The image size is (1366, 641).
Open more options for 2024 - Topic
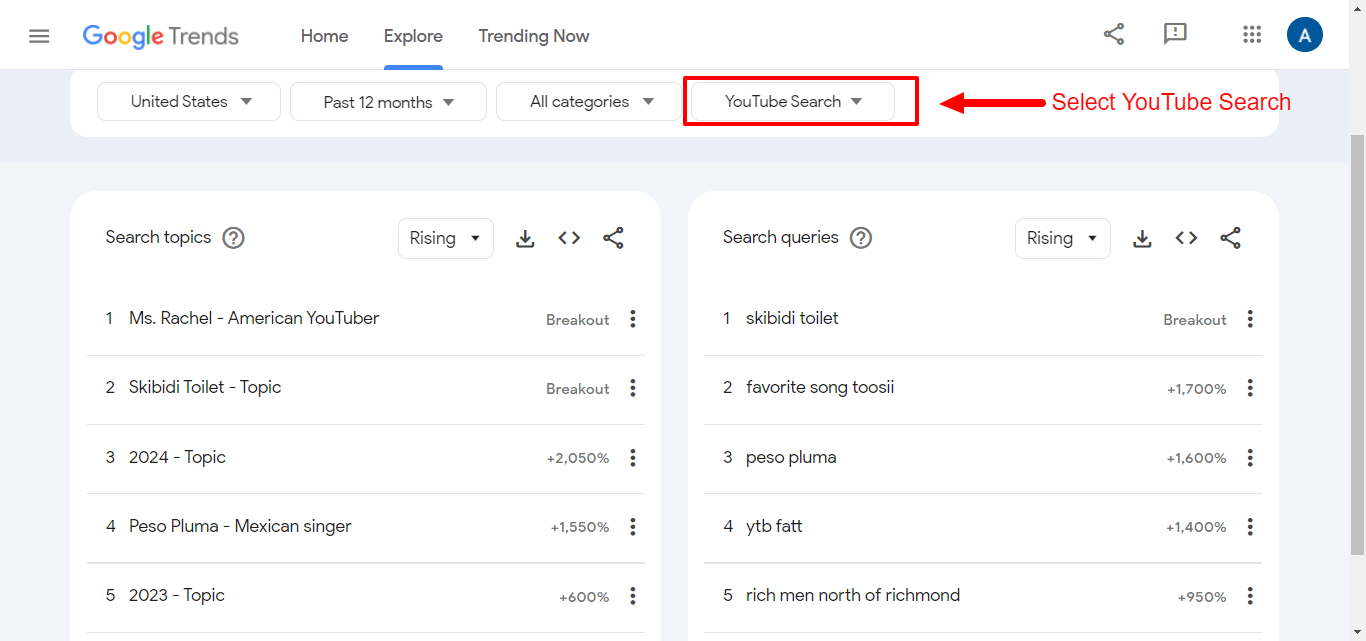[632, 458]
